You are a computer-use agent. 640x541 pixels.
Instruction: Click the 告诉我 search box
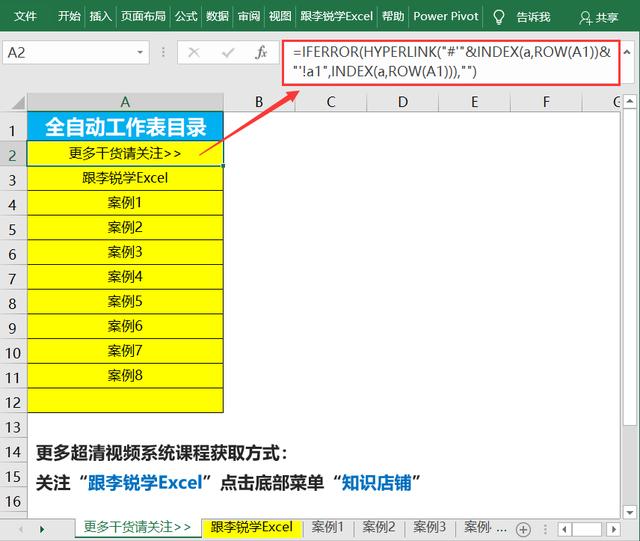click(533, 17)
